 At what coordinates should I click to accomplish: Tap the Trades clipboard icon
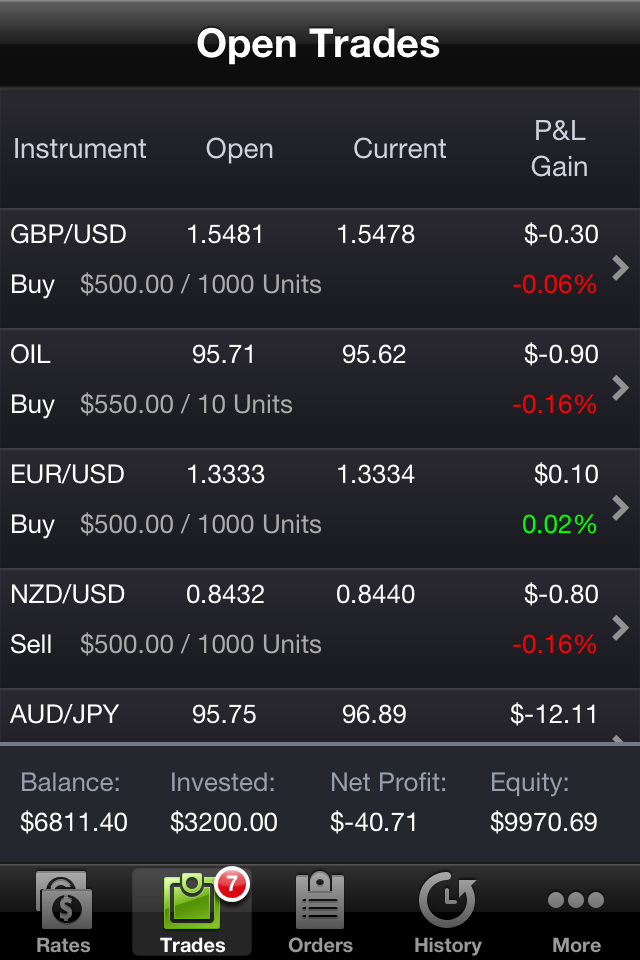coord(190,902)
